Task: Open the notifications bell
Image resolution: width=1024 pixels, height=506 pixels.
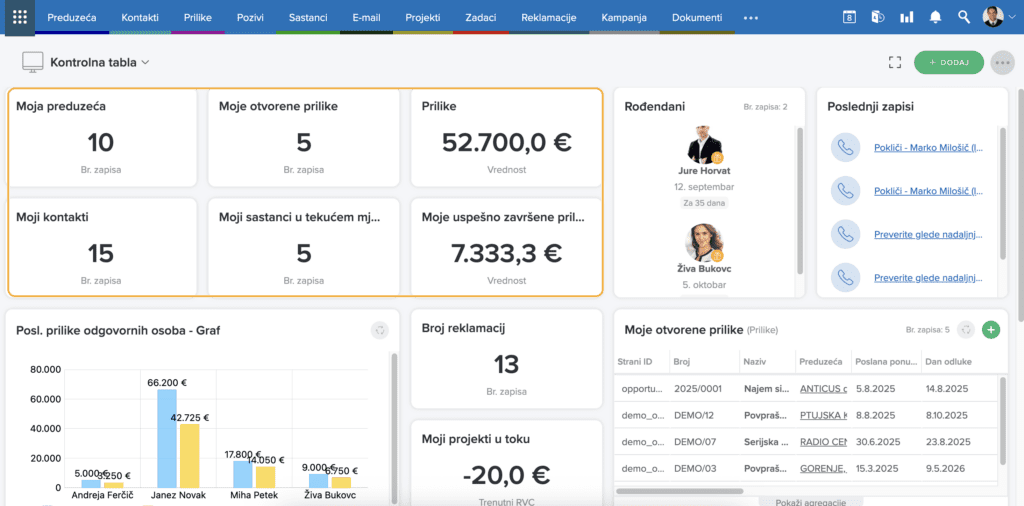Action: tap(935, 18)
